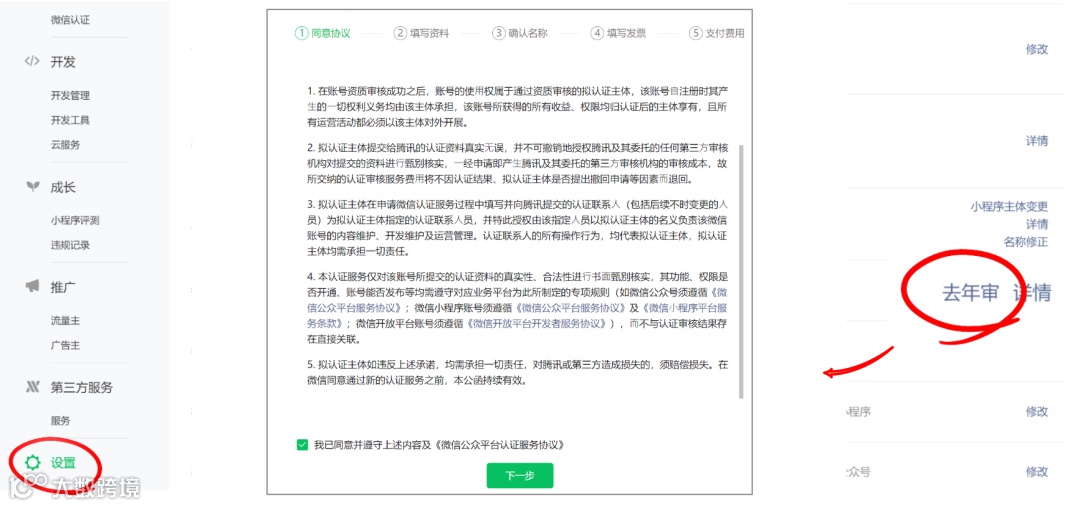Click 修改 in the row ending with 程序
The height and width of the screenshot is (507, 1080).
coord(1037,411)
